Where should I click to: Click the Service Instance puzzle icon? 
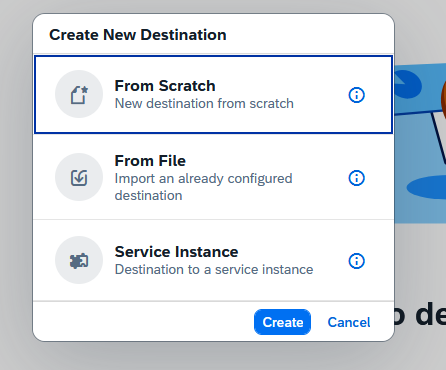point(79,260)
